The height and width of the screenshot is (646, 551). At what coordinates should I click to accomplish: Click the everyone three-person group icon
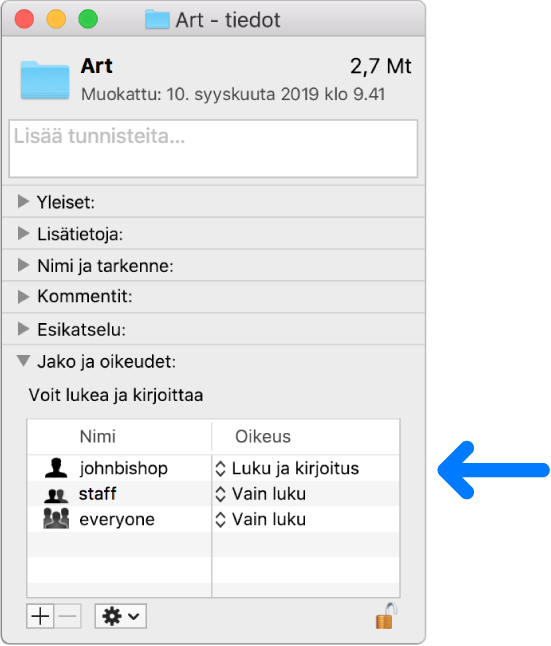pos(56,519)
